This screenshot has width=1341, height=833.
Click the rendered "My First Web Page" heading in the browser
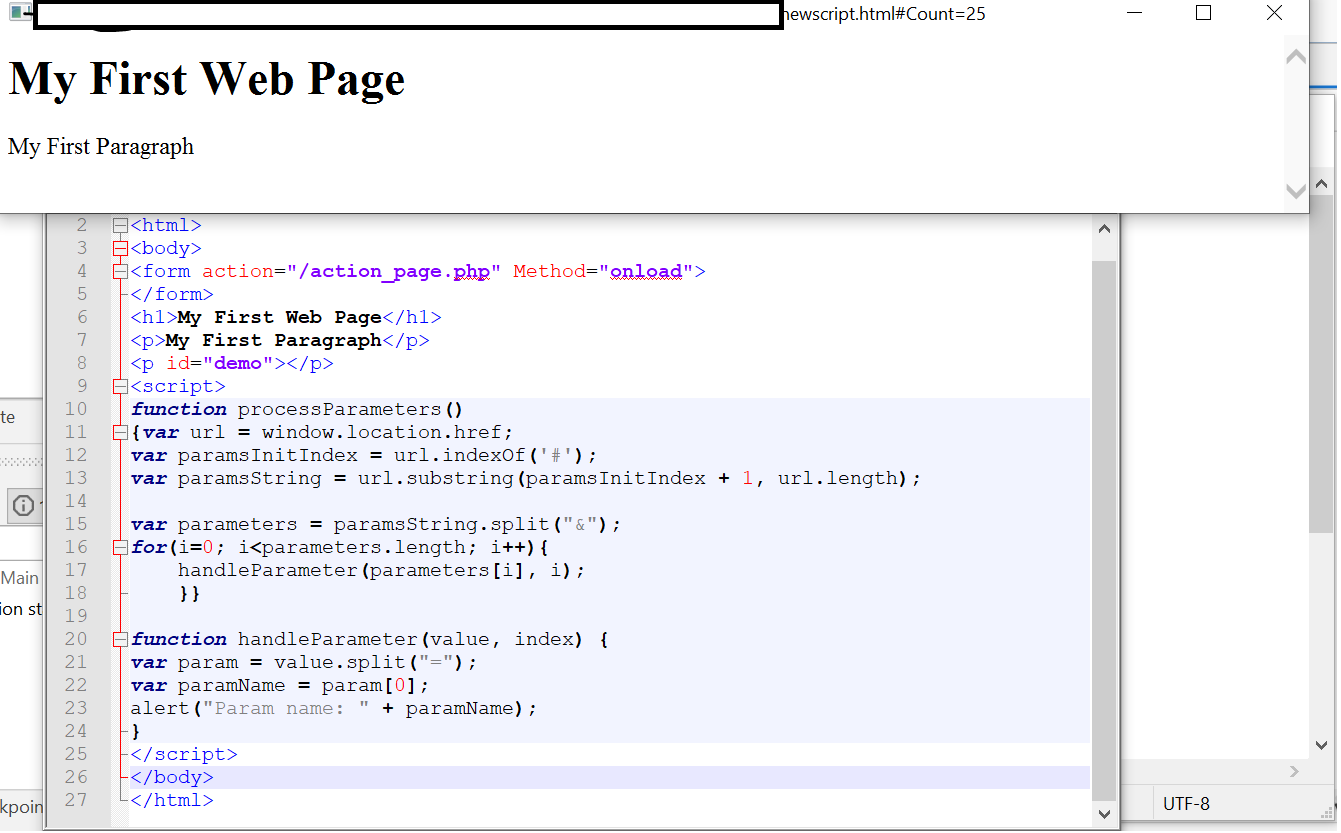(207, 78)
